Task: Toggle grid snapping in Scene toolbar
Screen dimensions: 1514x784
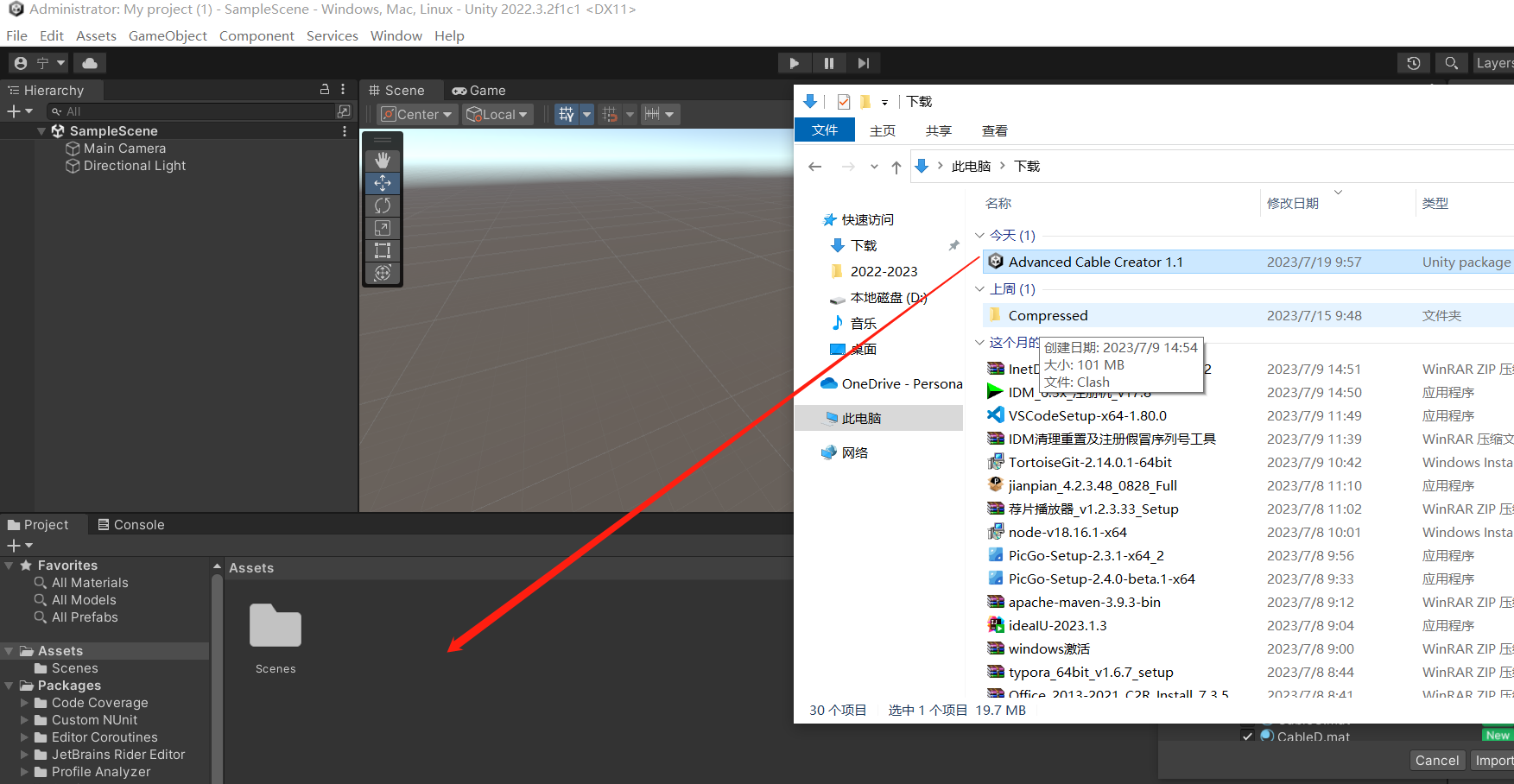Action: click(x=610, y=114)
